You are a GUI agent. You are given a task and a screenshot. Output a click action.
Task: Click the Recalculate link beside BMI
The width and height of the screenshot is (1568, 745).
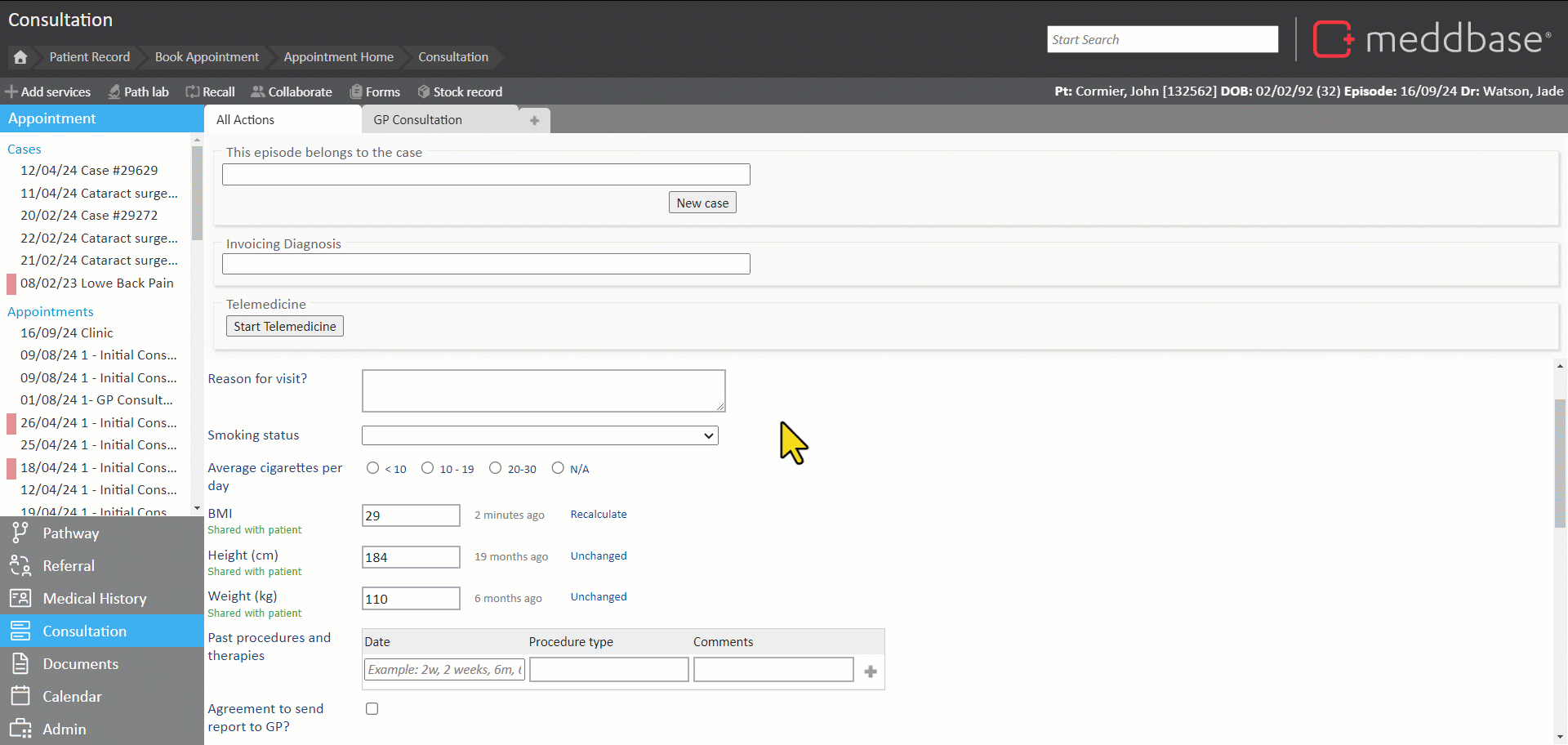point(599,515)
